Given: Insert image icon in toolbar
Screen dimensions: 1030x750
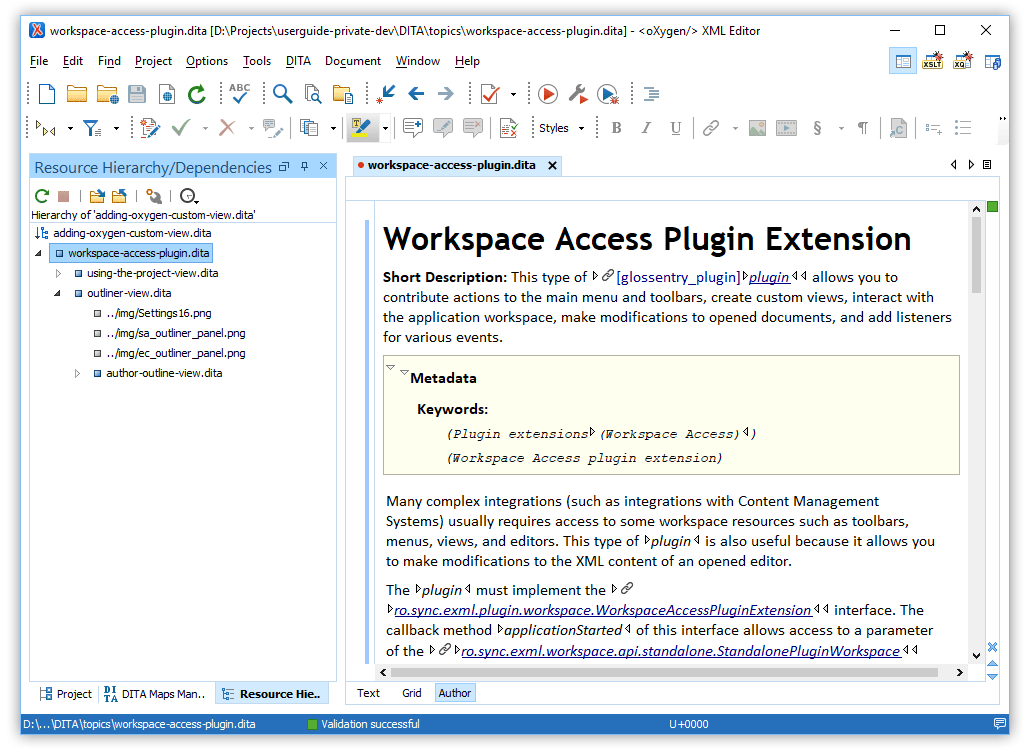Looking at the screenshot, I should tap(757, 127).
